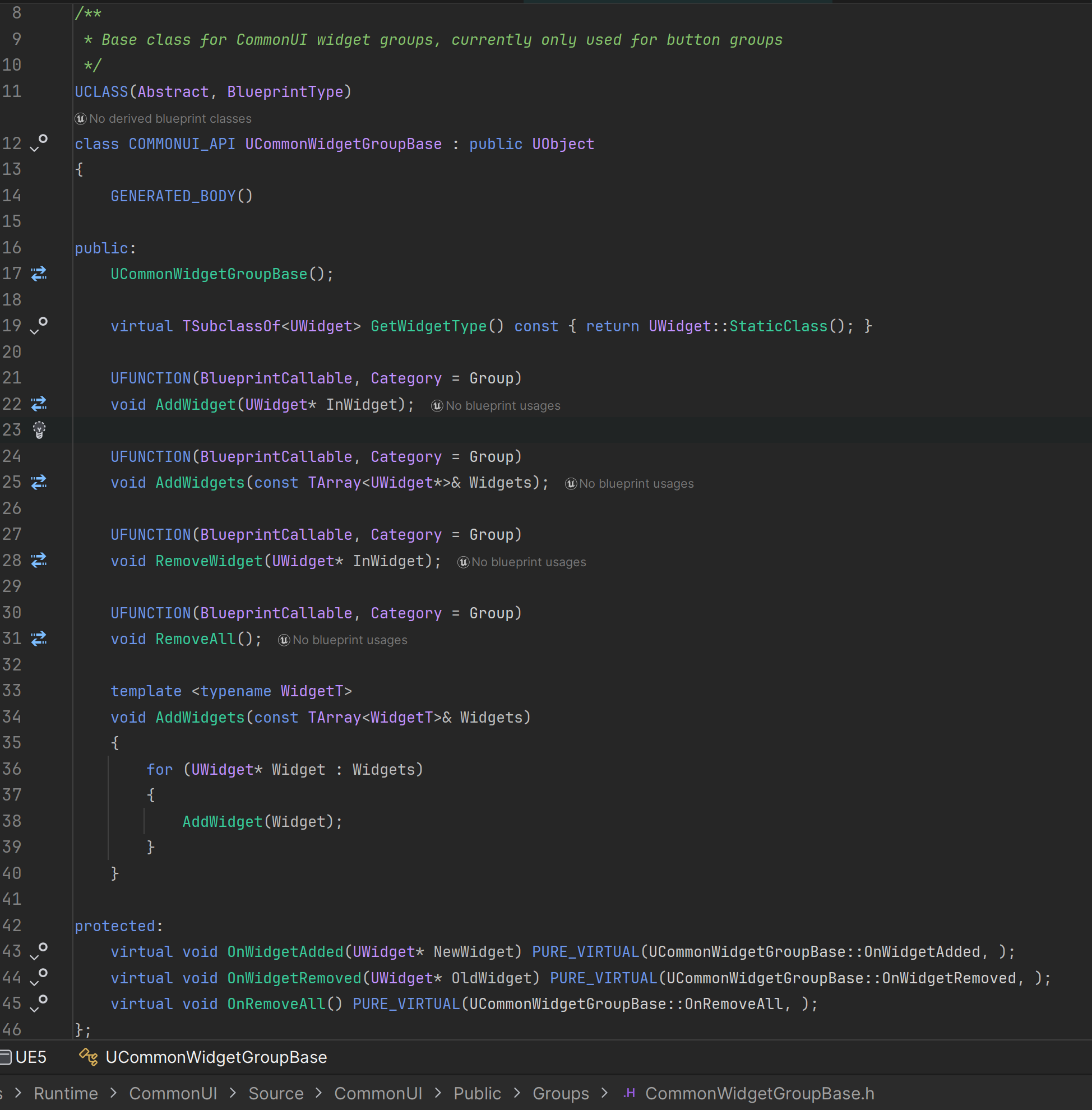Screen dimensions: 1092x1110
Task: Click AddWidget function name on line 22
Action: point(196,404)
